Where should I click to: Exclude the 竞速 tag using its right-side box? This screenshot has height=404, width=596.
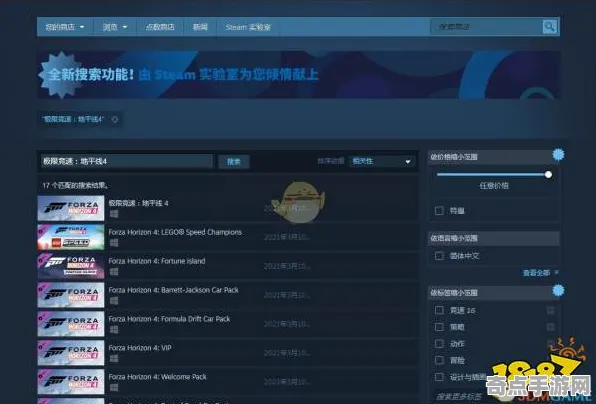pyautogui.click(x=550, y=311)
